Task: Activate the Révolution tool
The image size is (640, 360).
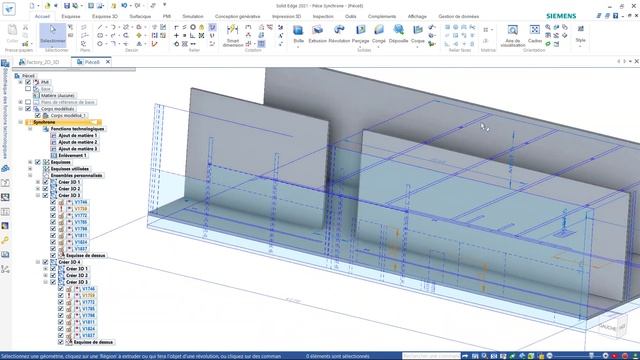Action: [339, 33]
